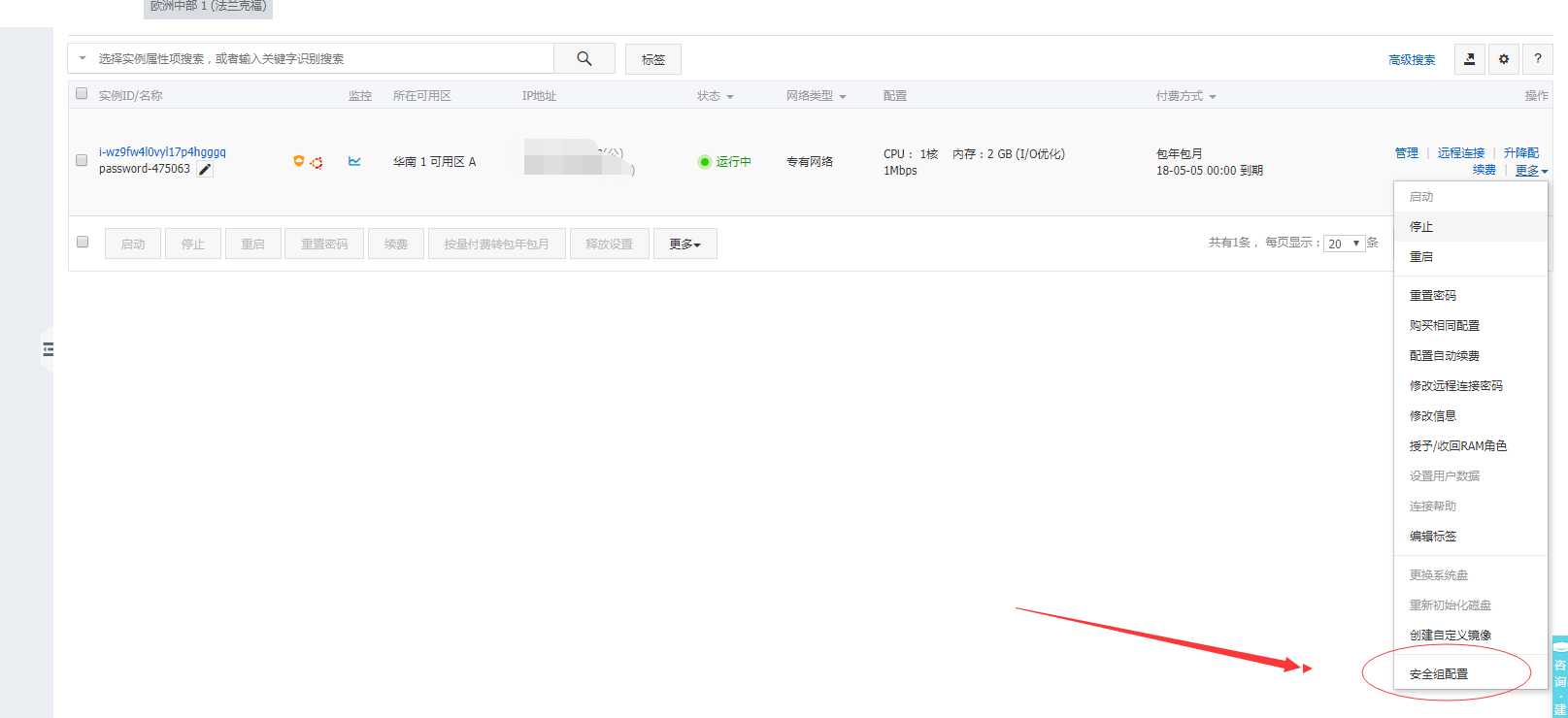Open 安全组配置 from the menu
This screenshot has height=718, width=1568.
[1470, 673]
